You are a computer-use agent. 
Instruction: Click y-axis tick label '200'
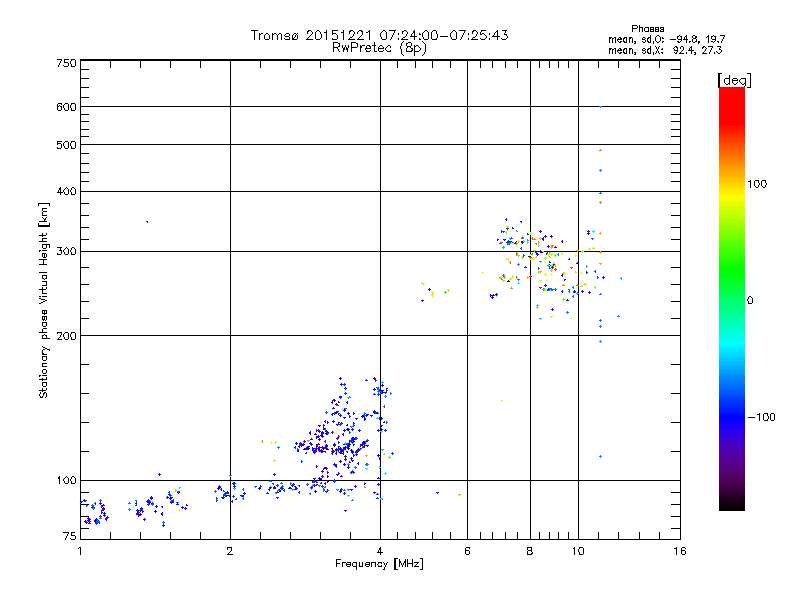(x=66, y=336)
